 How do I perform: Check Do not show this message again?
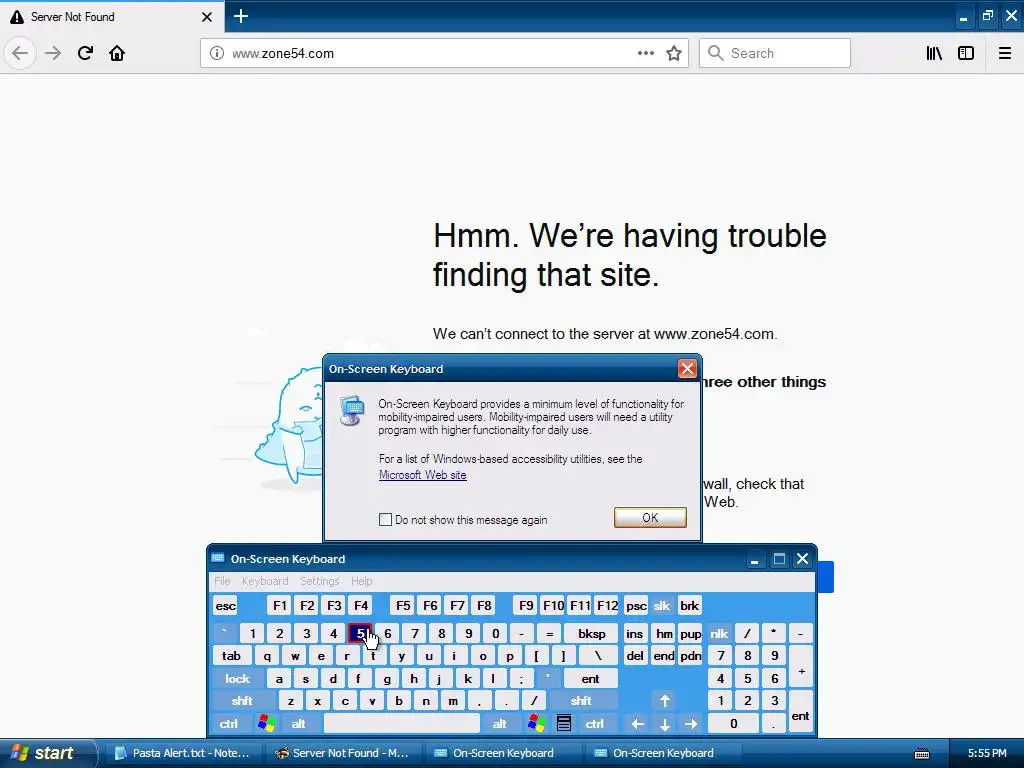coord(385,520)
